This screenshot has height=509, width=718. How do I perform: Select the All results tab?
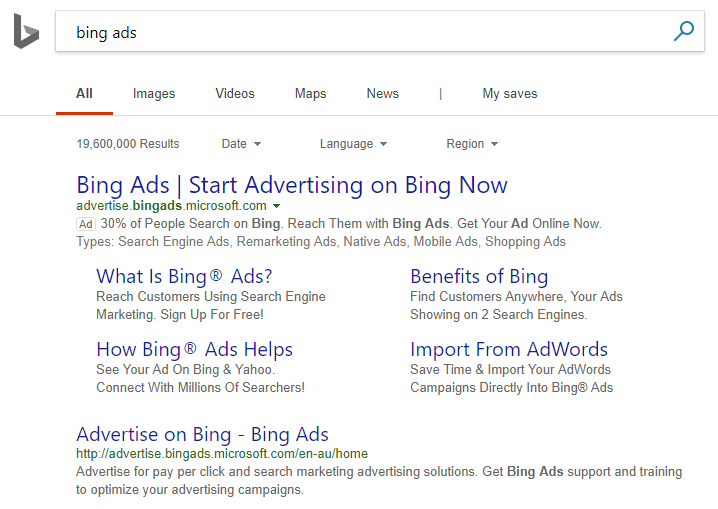coord(84,94)
